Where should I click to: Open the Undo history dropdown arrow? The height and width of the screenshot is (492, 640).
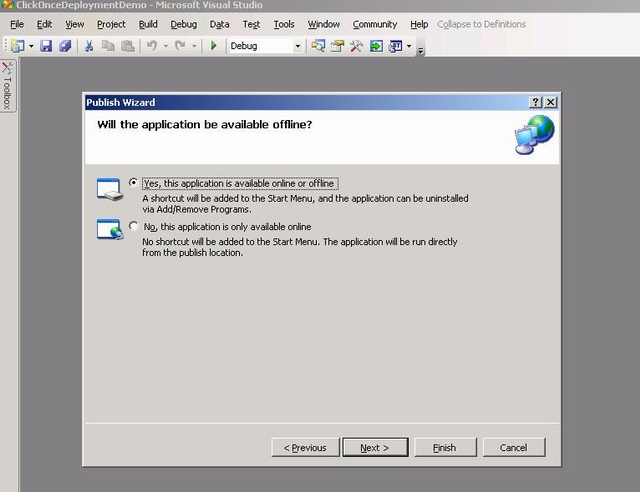click(166, 46)
